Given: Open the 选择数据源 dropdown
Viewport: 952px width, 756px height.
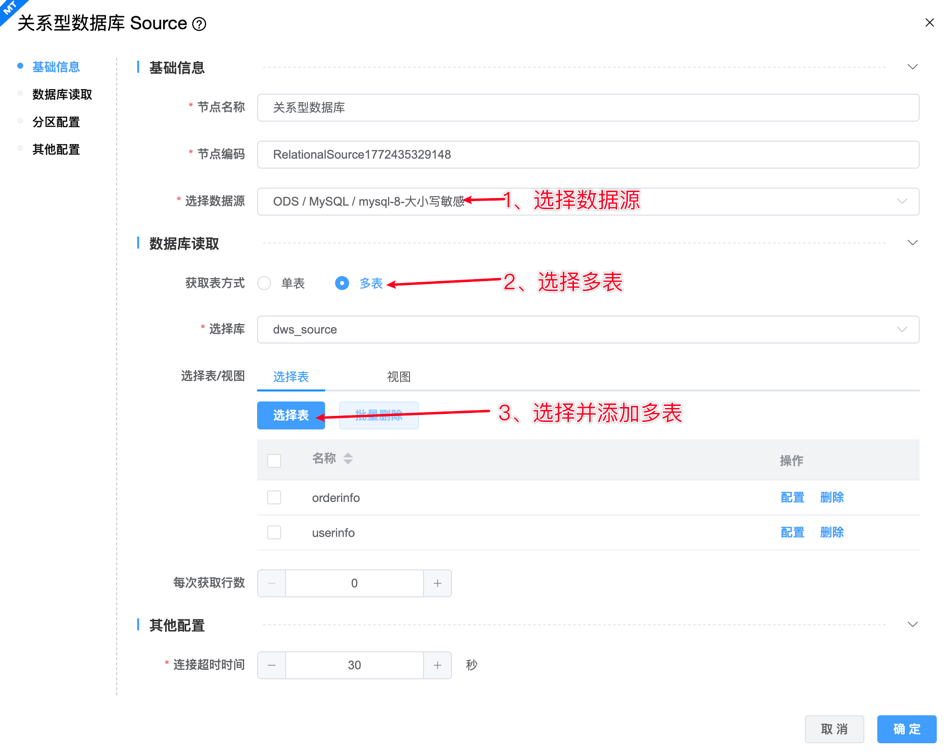Looking at the screenshot, I should [588, 201].
